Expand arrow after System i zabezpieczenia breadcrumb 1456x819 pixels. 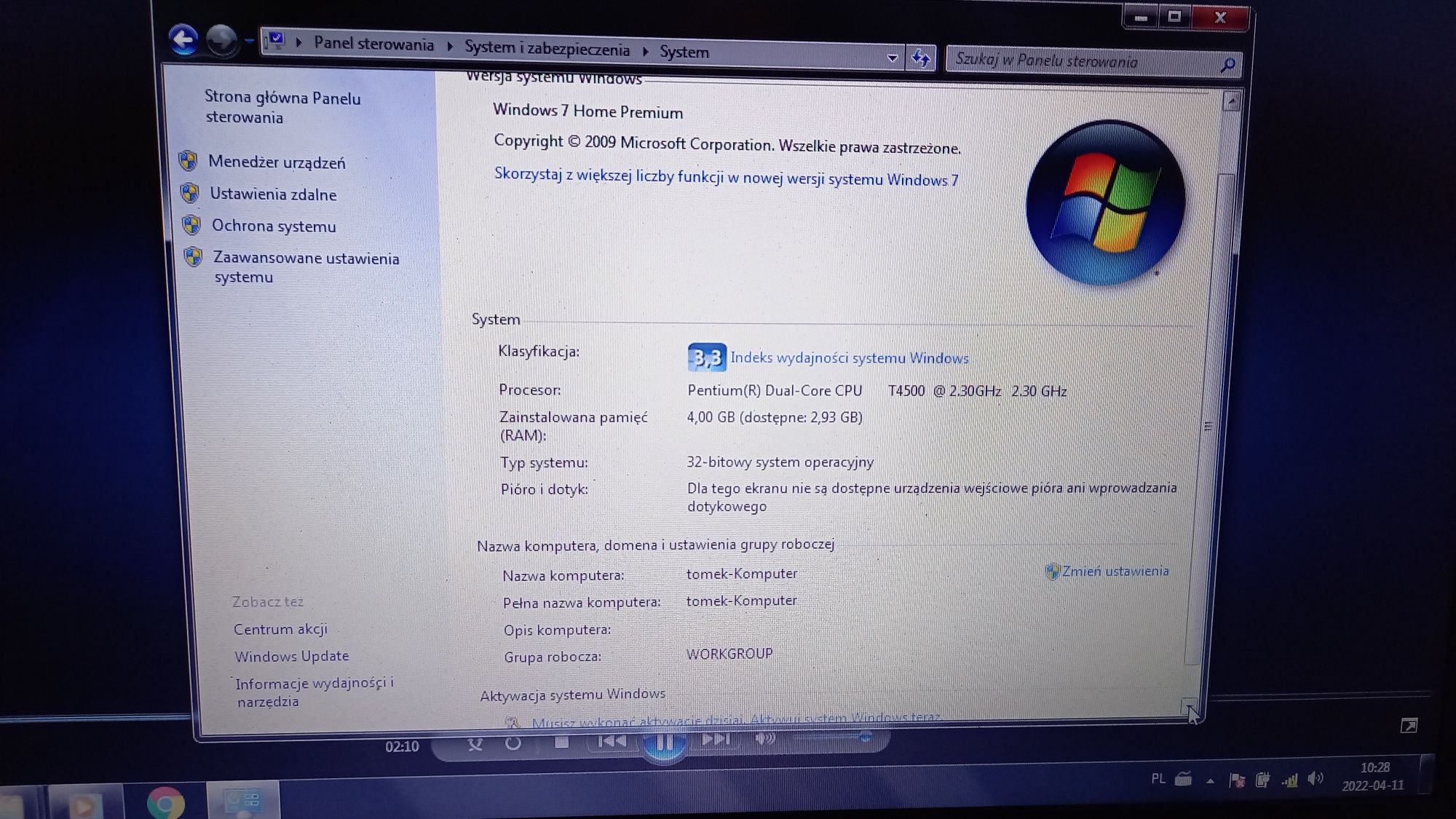646,51
